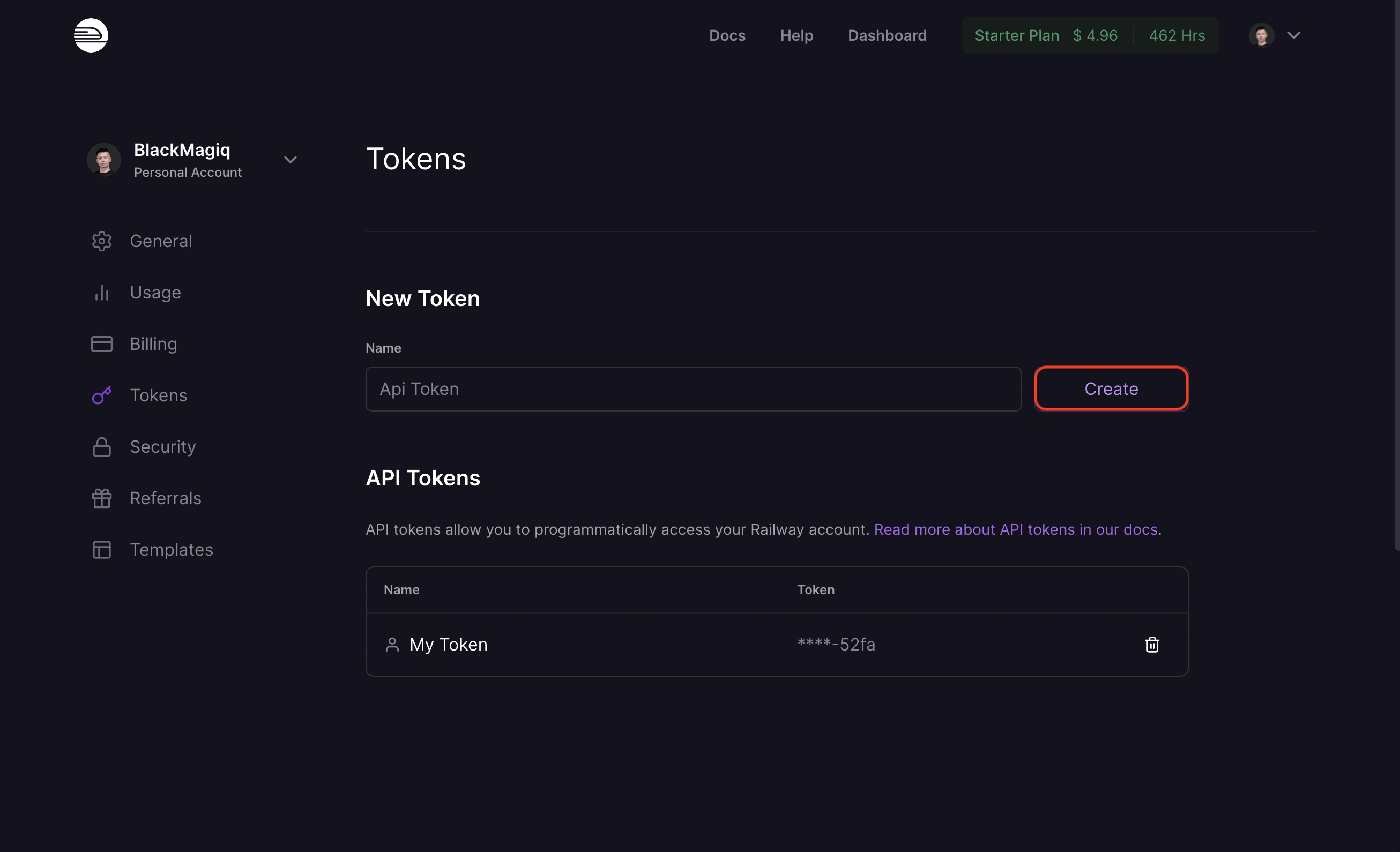Open the Docs link
1400x852 pixels.
pyautogui.click(x=727, y=35)
